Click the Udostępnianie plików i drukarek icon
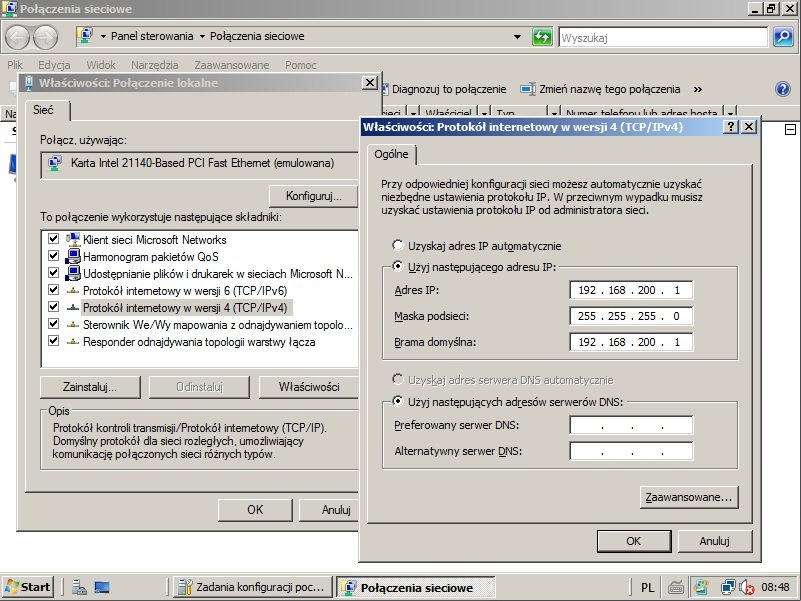 [73, 273]
